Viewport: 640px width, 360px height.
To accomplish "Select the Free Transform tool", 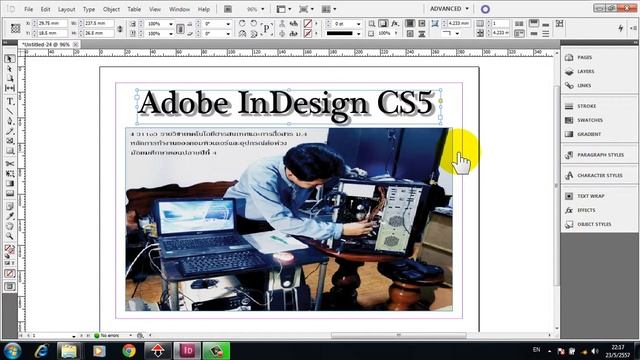I will (x=10, y=173).
